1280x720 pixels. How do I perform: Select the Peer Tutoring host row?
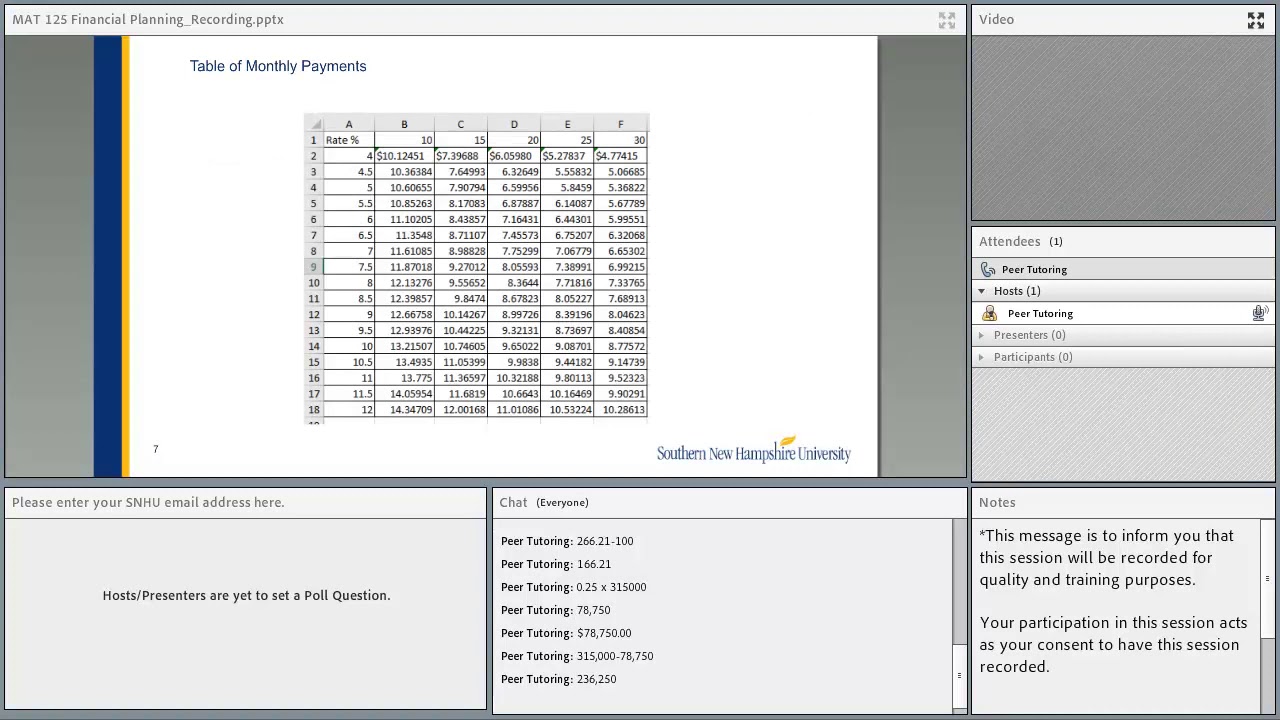point(1123,314)
